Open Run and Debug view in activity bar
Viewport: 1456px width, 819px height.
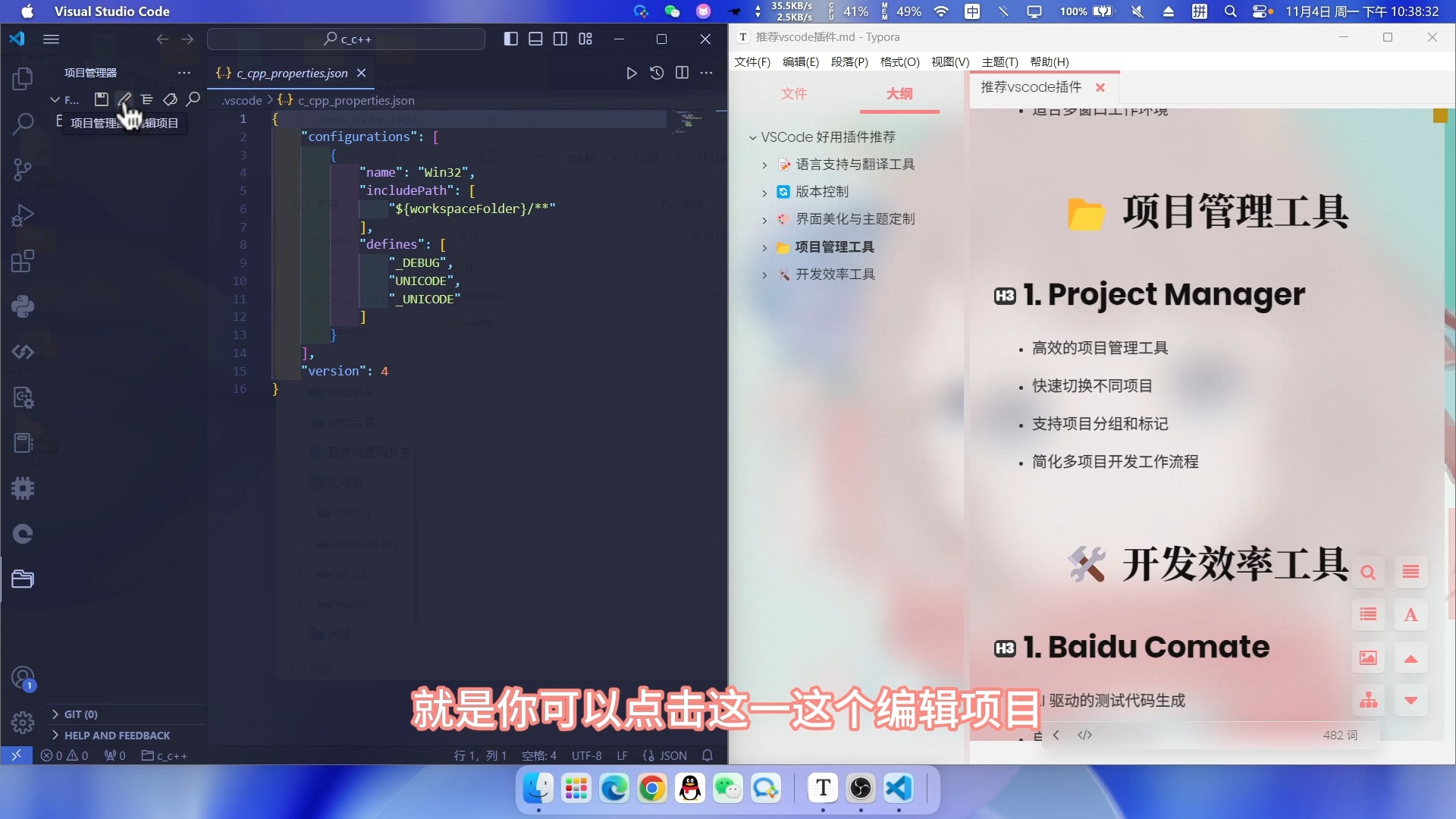pos(23,216)
